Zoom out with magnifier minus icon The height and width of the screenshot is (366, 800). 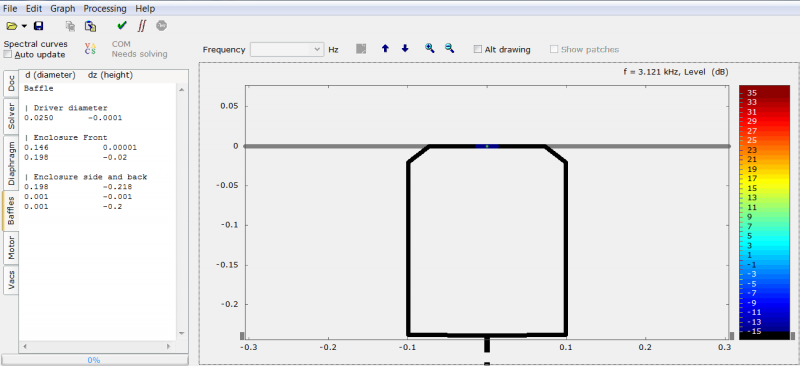pos(449,48)
